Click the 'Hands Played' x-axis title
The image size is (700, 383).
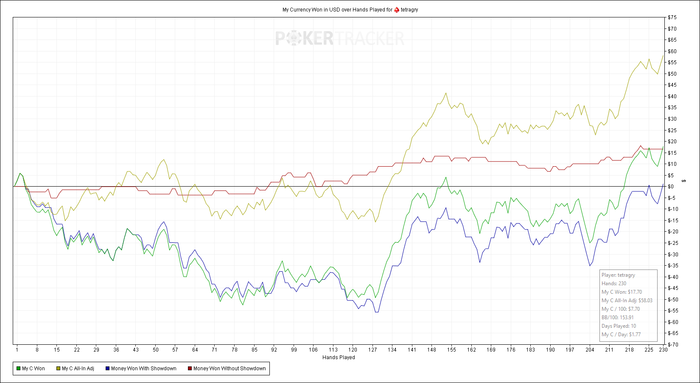(338, 358)
